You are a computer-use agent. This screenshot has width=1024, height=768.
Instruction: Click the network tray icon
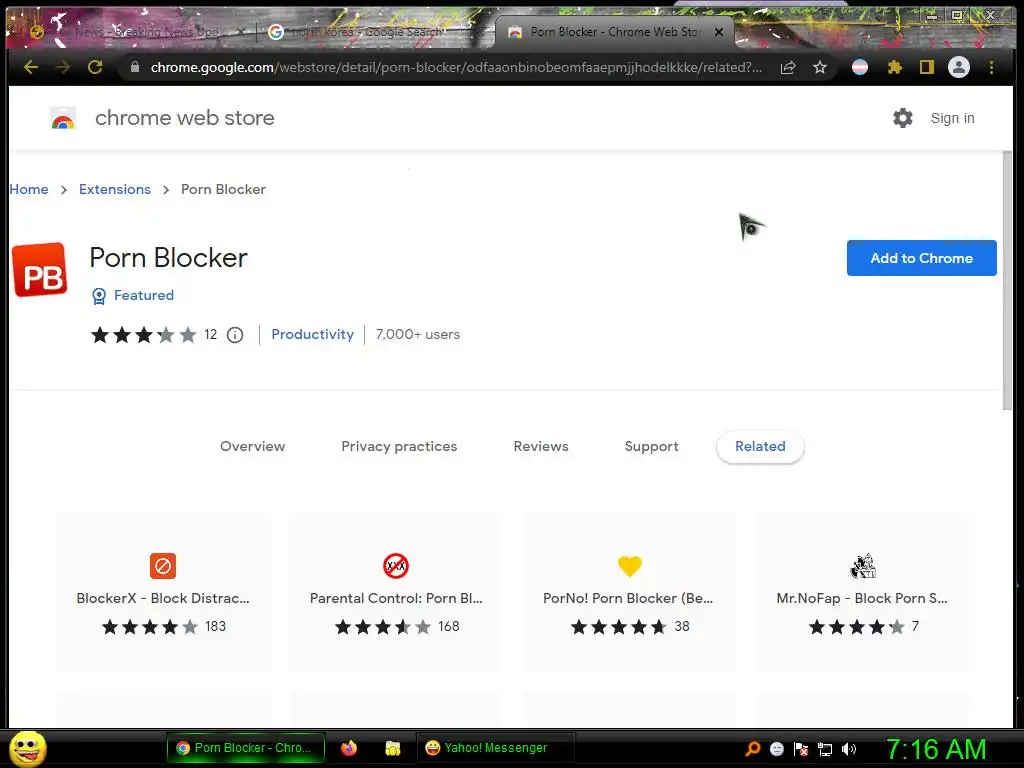pos(825,749)
